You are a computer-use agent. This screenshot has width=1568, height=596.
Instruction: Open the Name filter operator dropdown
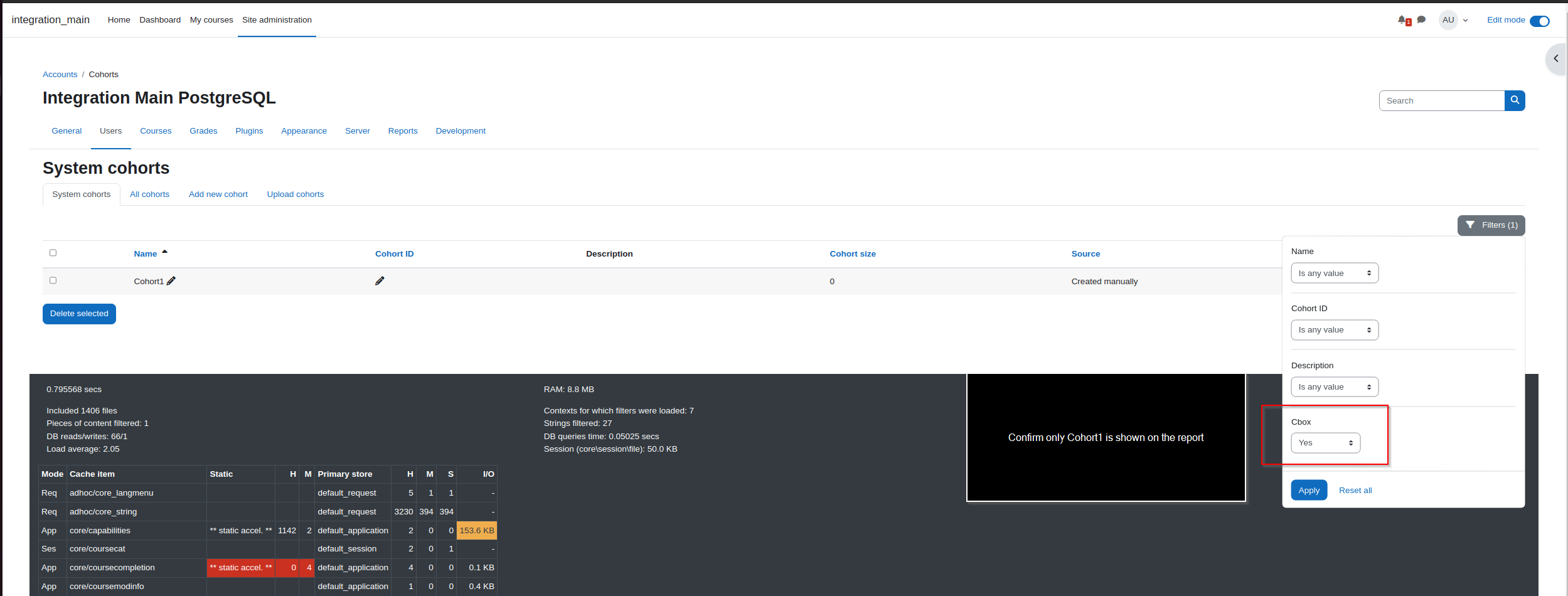point(1335,273)
